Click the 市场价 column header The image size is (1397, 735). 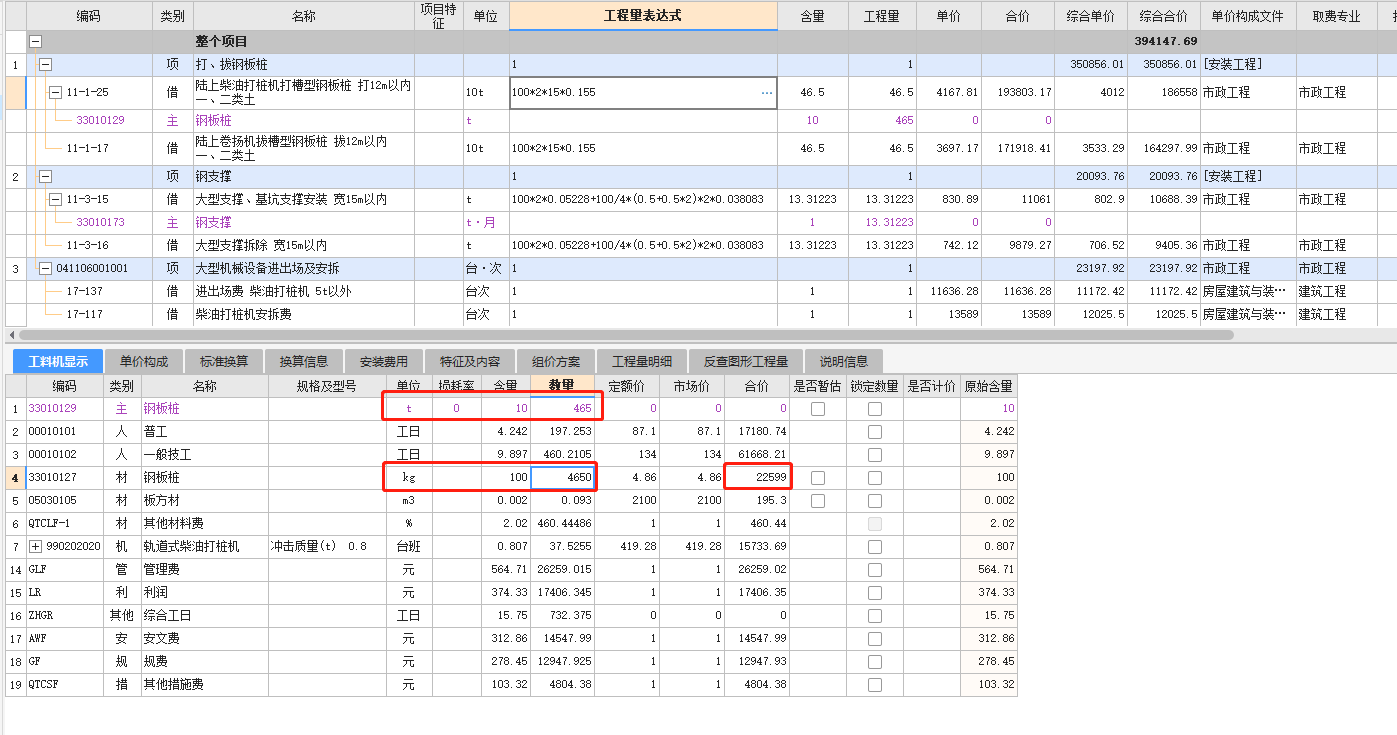[691, 386]
